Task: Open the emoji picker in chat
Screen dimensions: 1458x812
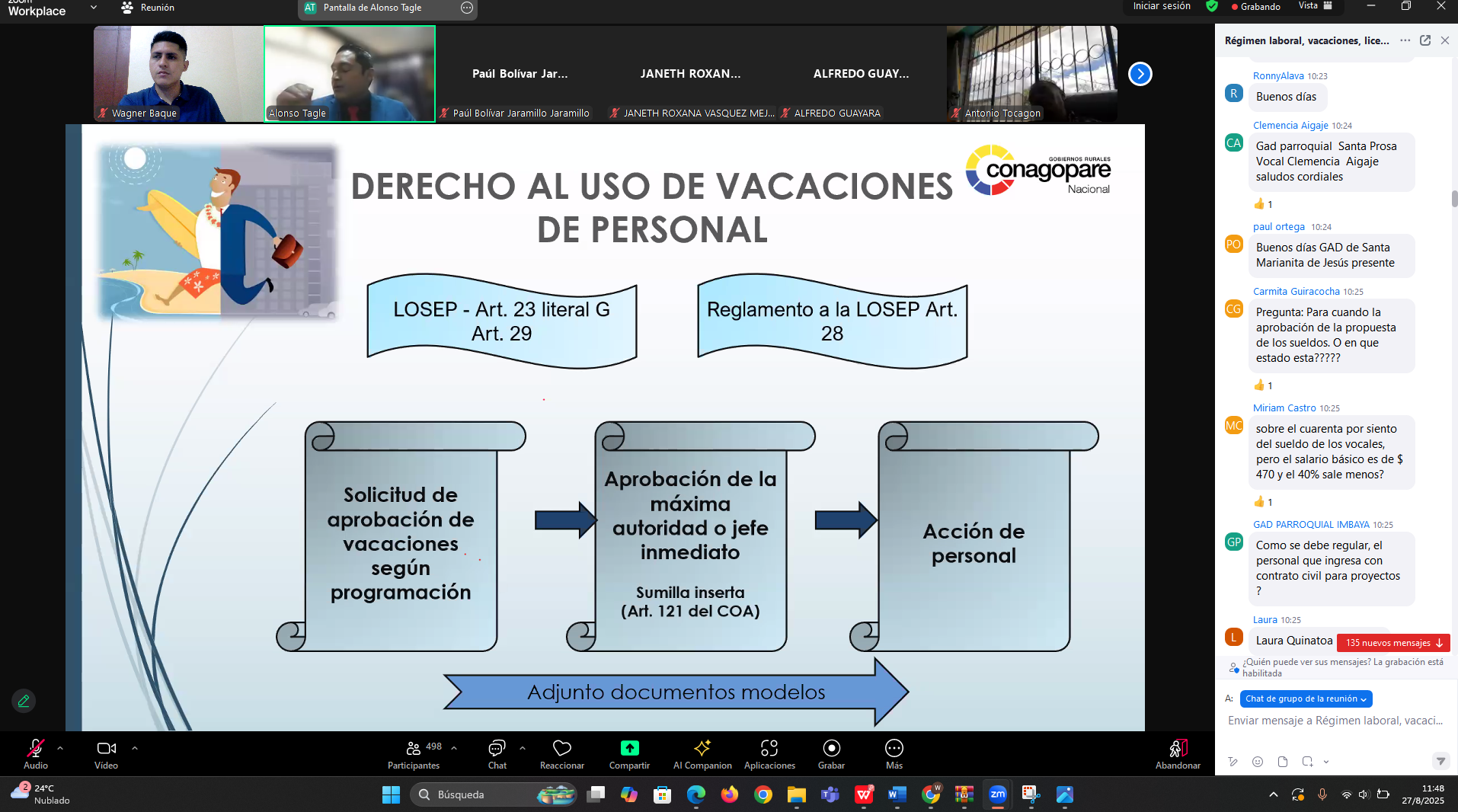Action: click(x=1258, y=762)
